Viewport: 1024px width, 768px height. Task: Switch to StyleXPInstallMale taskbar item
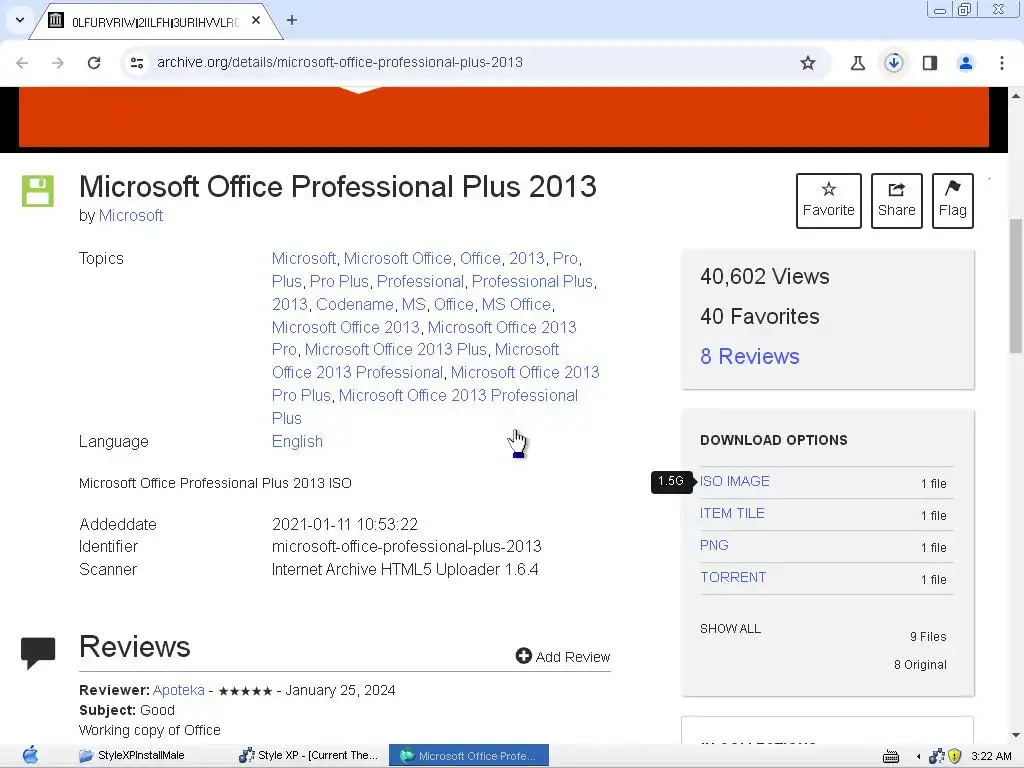[132, 756]
